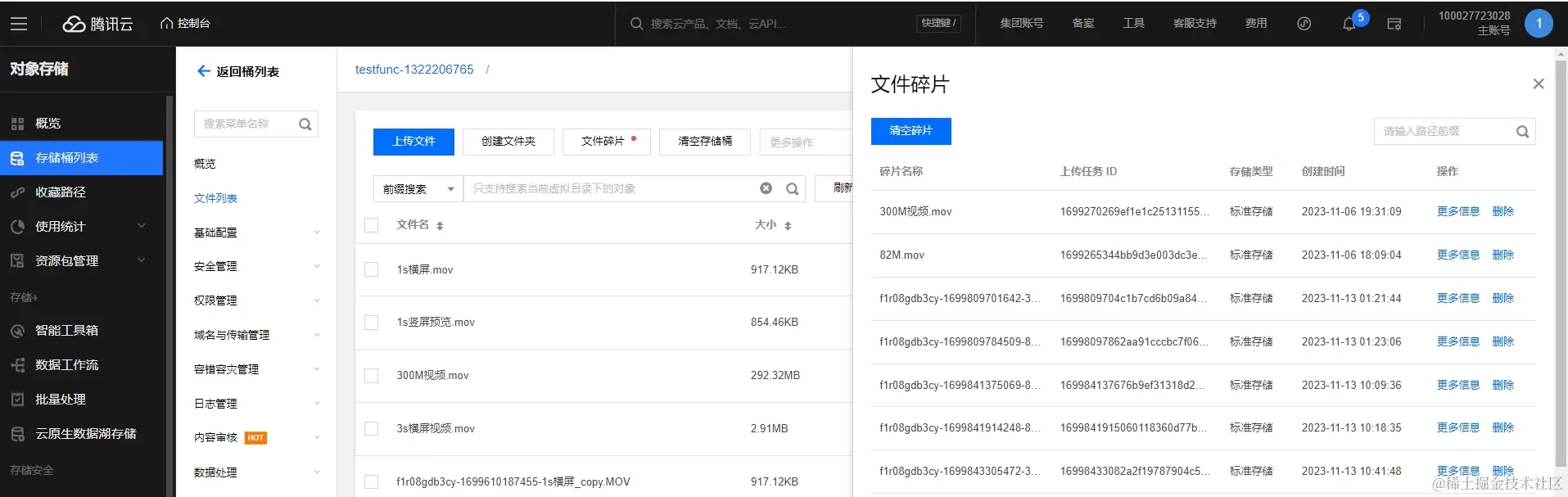Viewport: 1568px width, 497px height.
Task: Check the box for 1s横屏.mov
Action: [x=371, y=269]
